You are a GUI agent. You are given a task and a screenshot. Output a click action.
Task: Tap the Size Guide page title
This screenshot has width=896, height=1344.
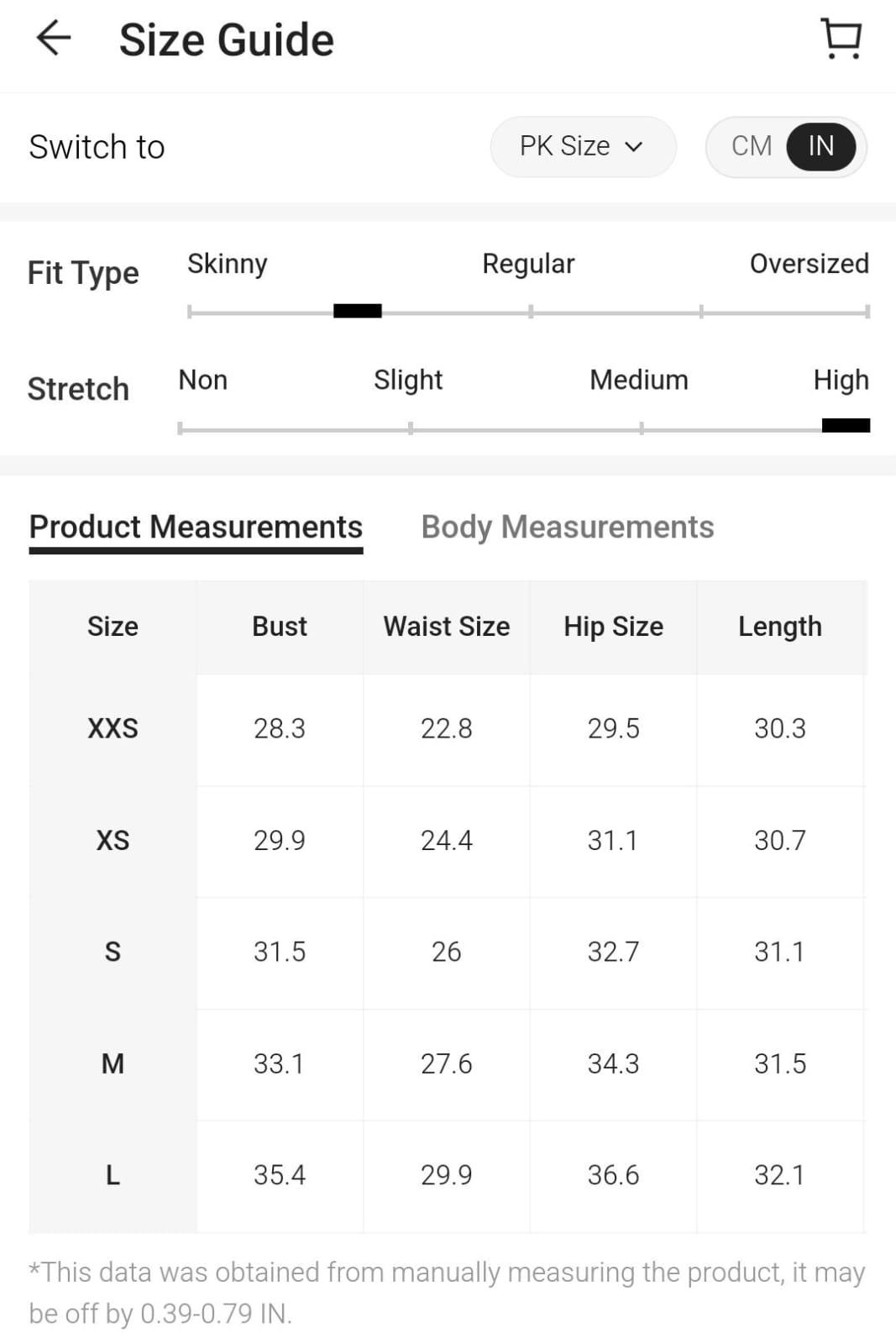[x=227, y=39]
